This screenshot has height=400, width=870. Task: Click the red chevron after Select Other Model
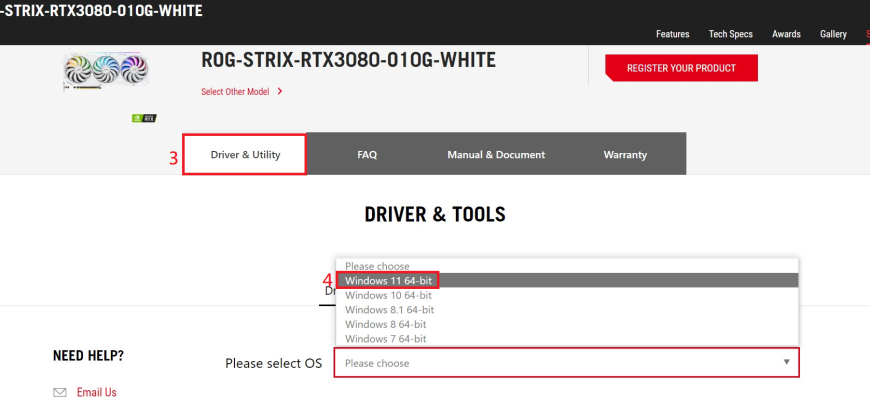coord(280,91)
